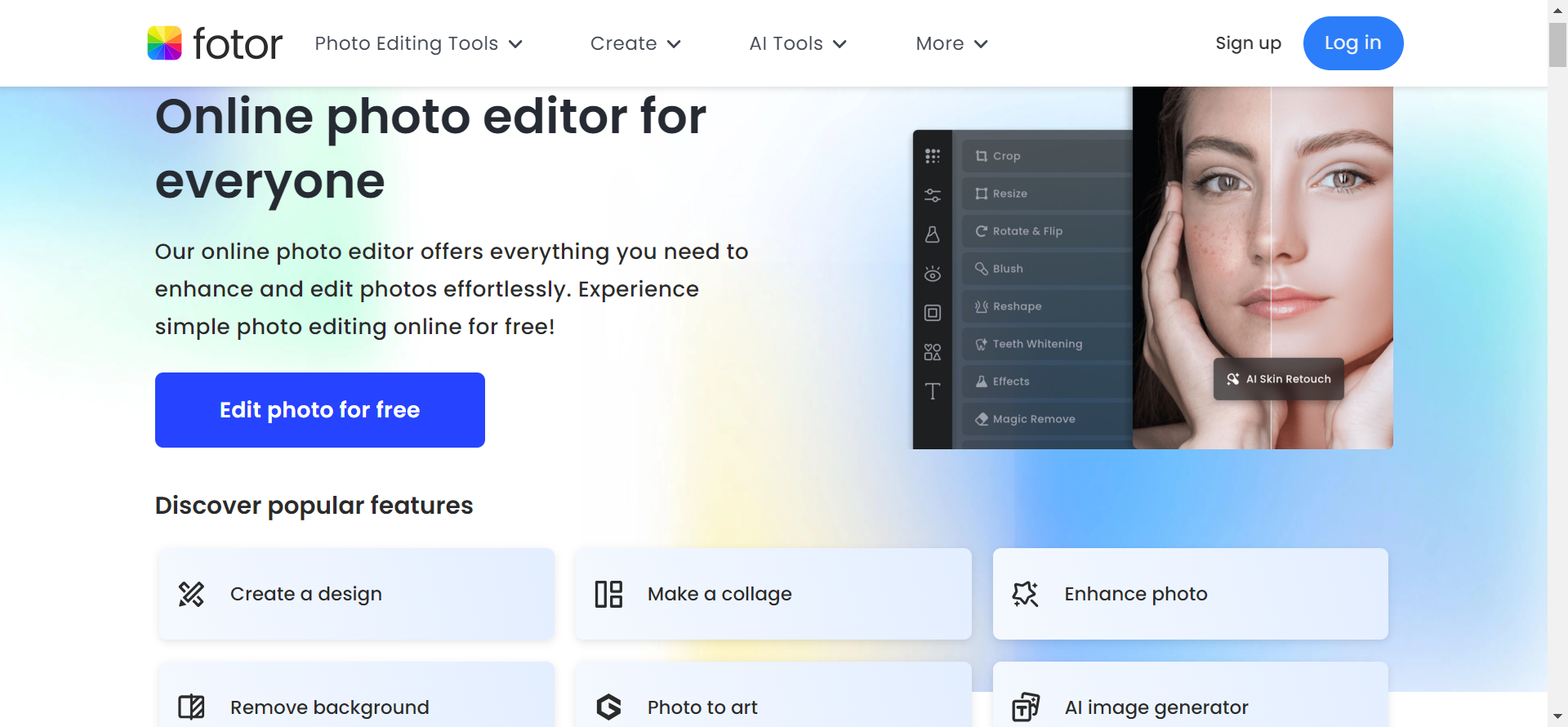Select Effects in the preview panel
Viewport: 1568px width, 727px height.
pyautogui.click(x=1047, y=381)
